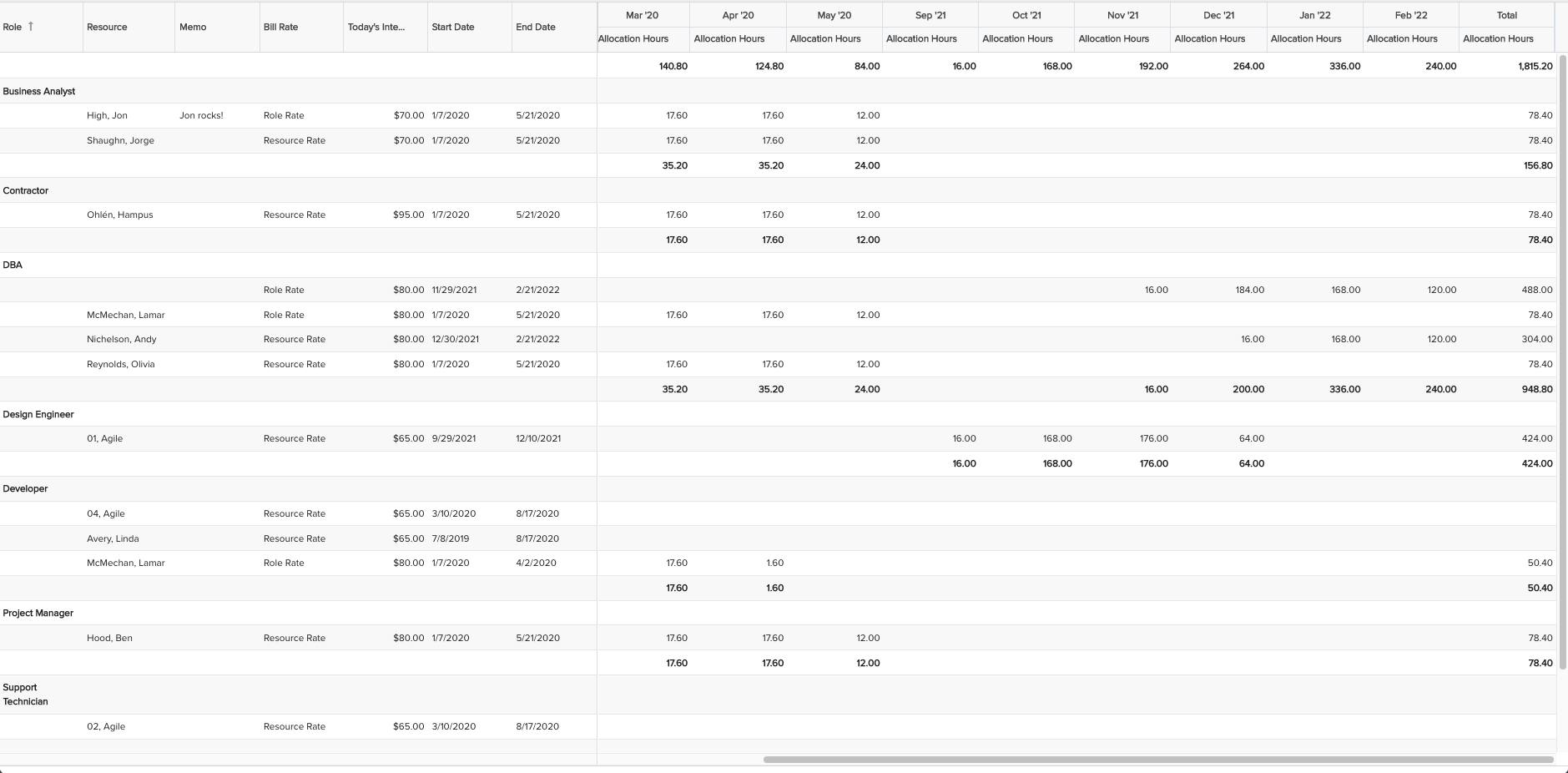Click the 304.00 total for Nichelson, Andy
Viewport: 1568px width, 773px height.
(x=1537, y=339)
